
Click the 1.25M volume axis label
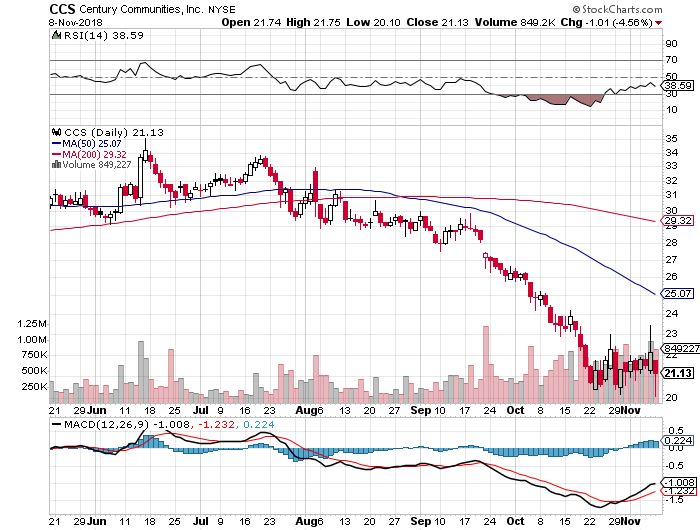coord(32,323)
